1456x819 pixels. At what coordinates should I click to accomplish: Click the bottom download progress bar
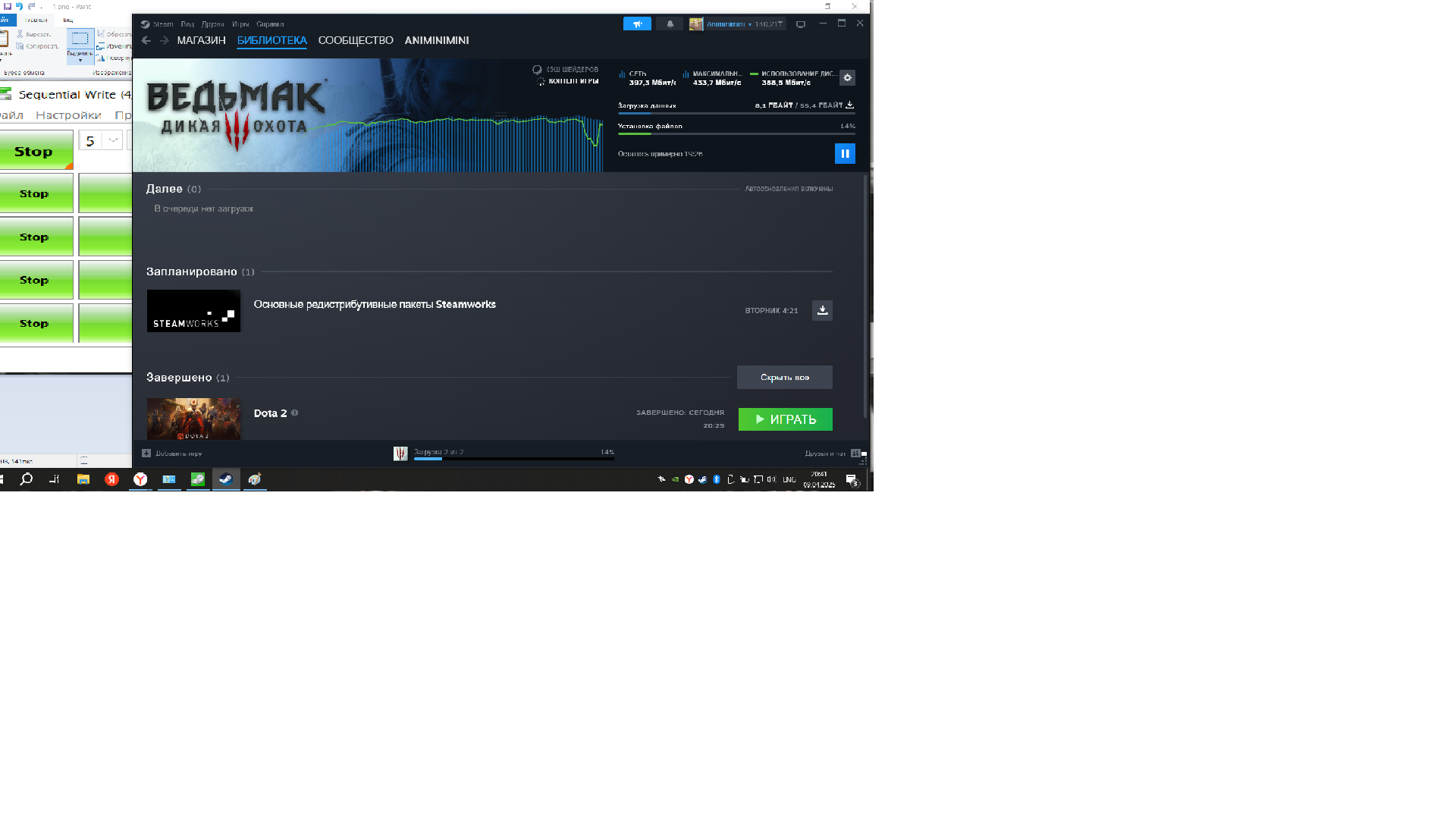pyautogui.click(x=513, y=458)
